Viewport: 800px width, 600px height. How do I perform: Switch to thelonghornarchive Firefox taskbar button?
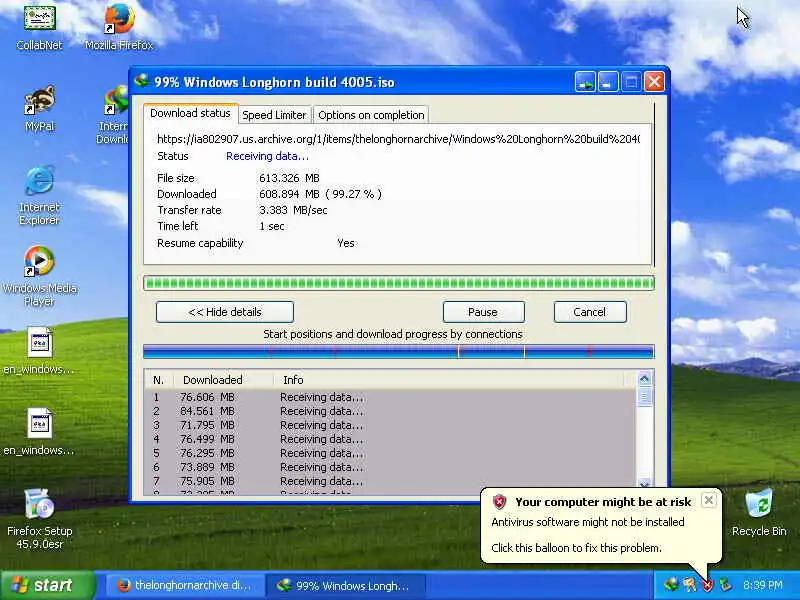tap(185, 585)
